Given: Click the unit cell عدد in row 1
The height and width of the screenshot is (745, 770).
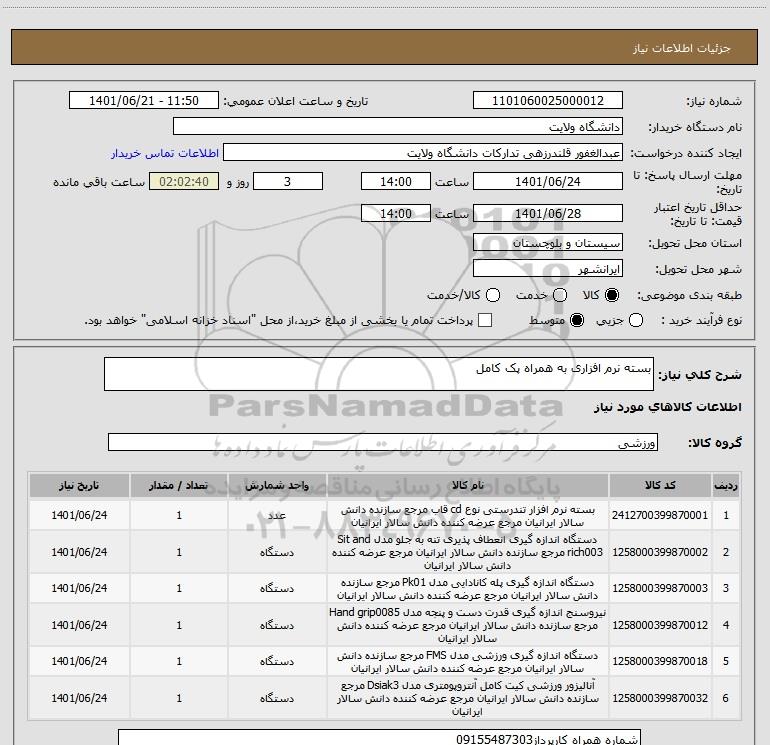Looking at the screenshot, I should click(x=277, y=515).
